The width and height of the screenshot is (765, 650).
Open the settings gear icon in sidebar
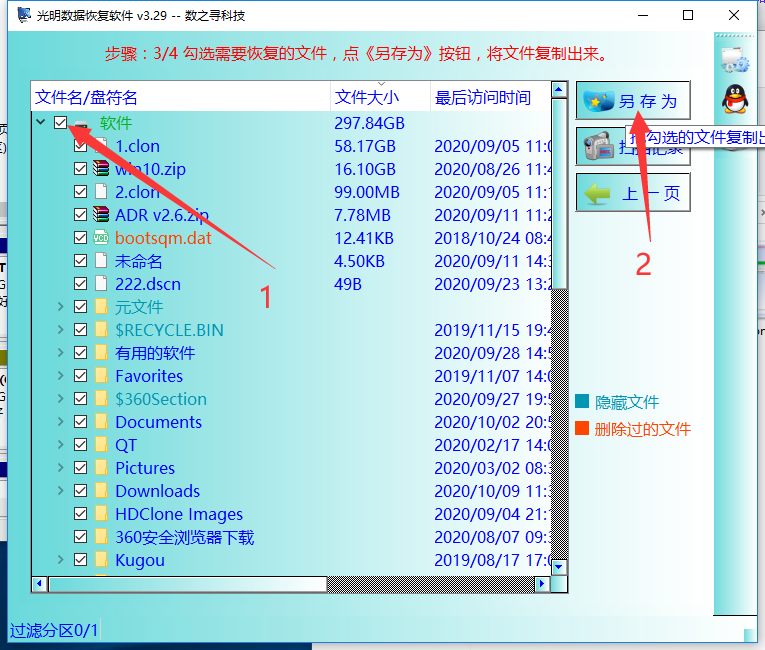pos(735,60)
